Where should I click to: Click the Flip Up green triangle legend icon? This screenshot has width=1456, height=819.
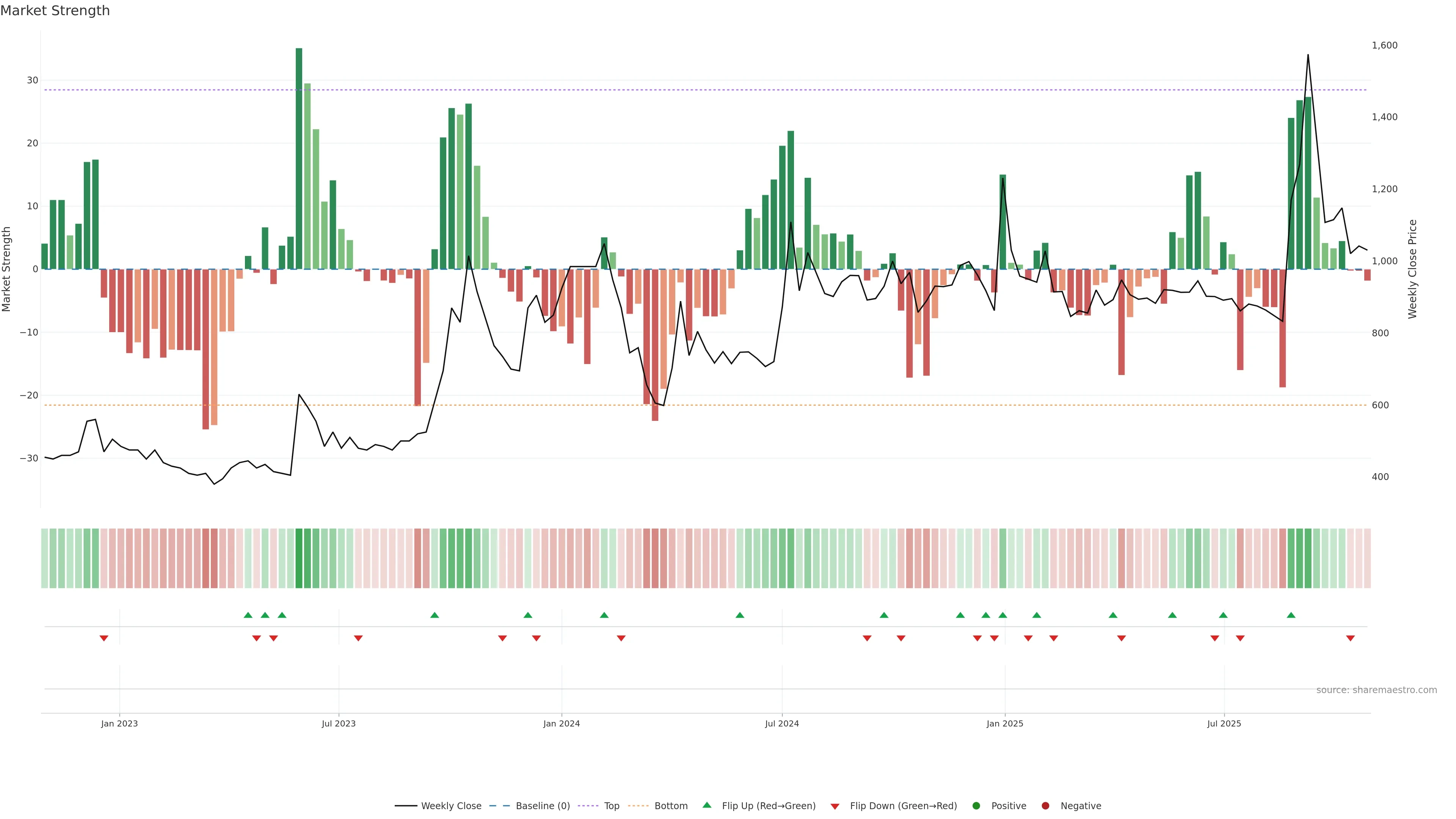[706, 805]
